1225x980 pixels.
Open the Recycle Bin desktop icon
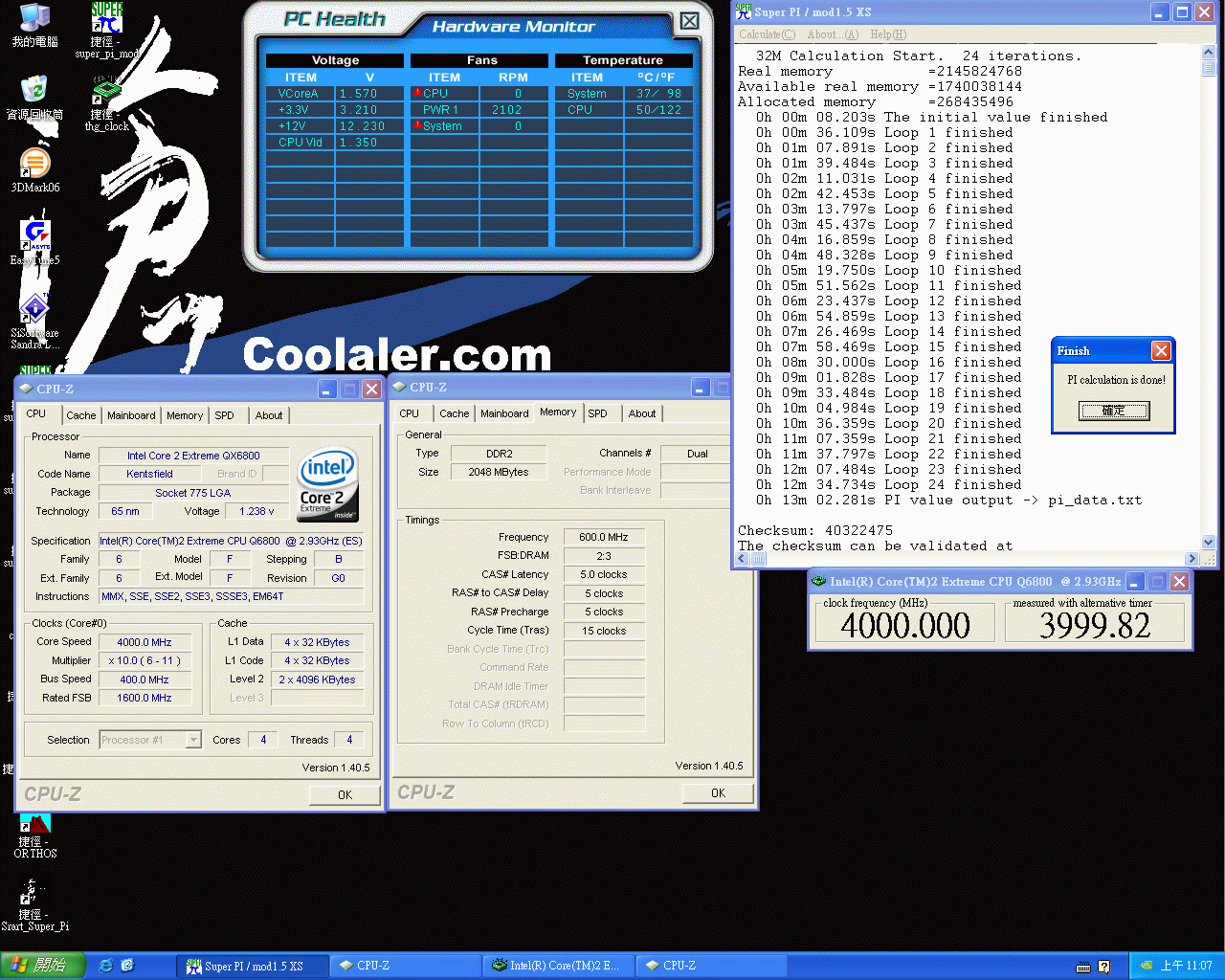[34, 97]
